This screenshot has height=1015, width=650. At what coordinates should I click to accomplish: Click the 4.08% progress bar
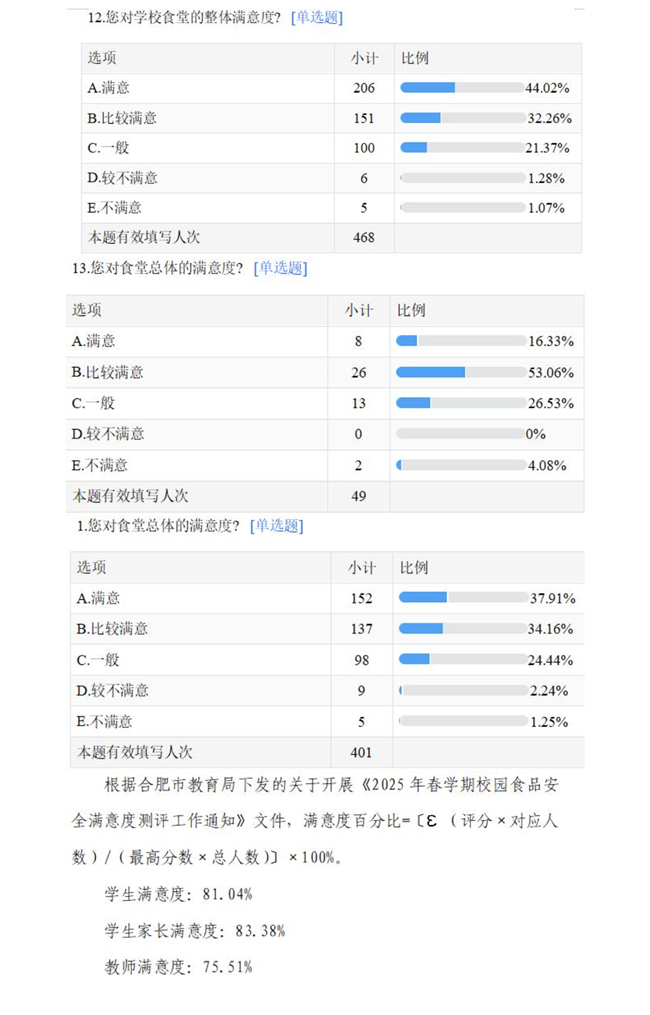(x=460, y=465)
